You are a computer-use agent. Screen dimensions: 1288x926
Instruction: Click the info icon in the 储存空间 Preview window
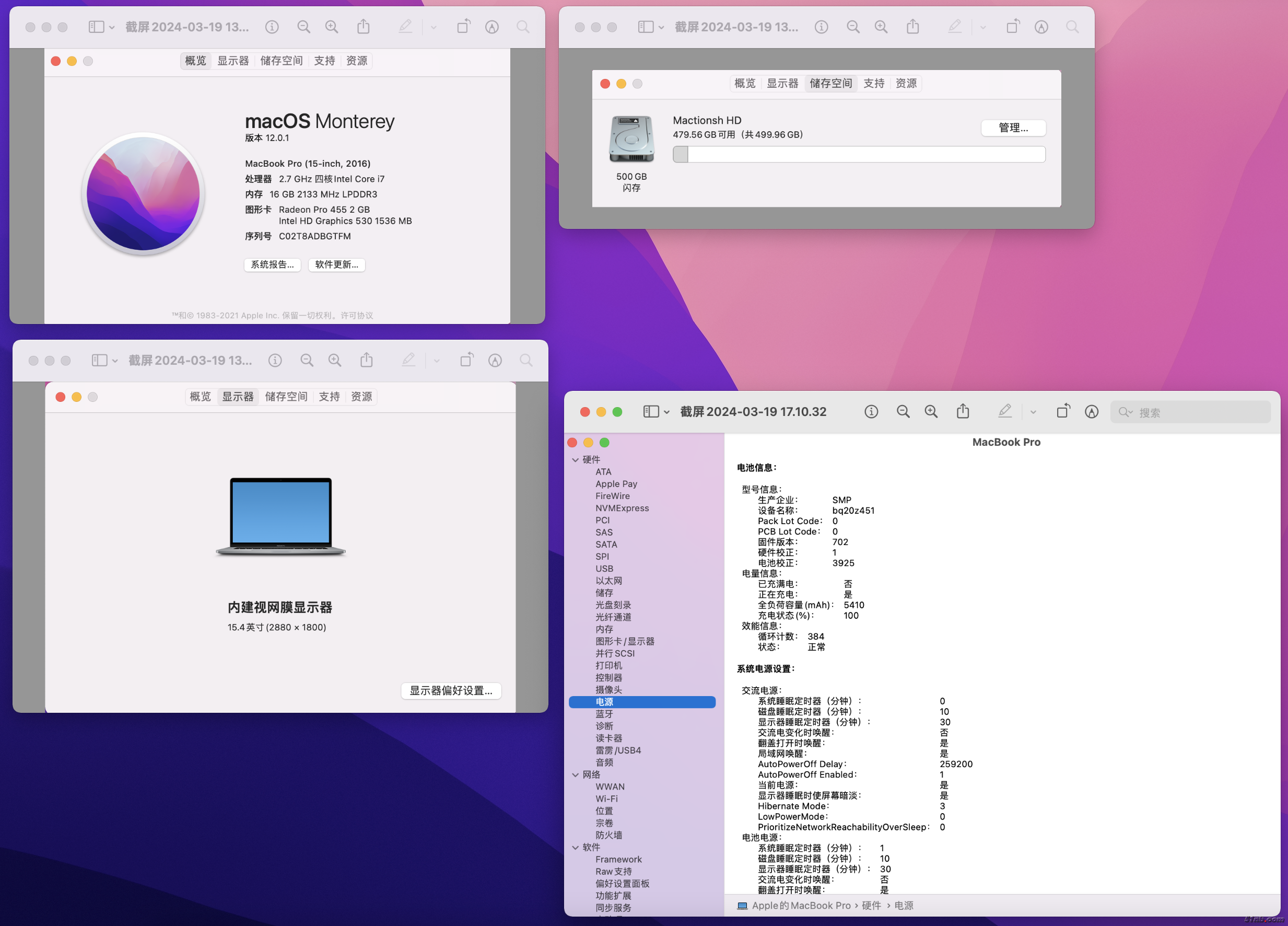[x=821, y=27]
